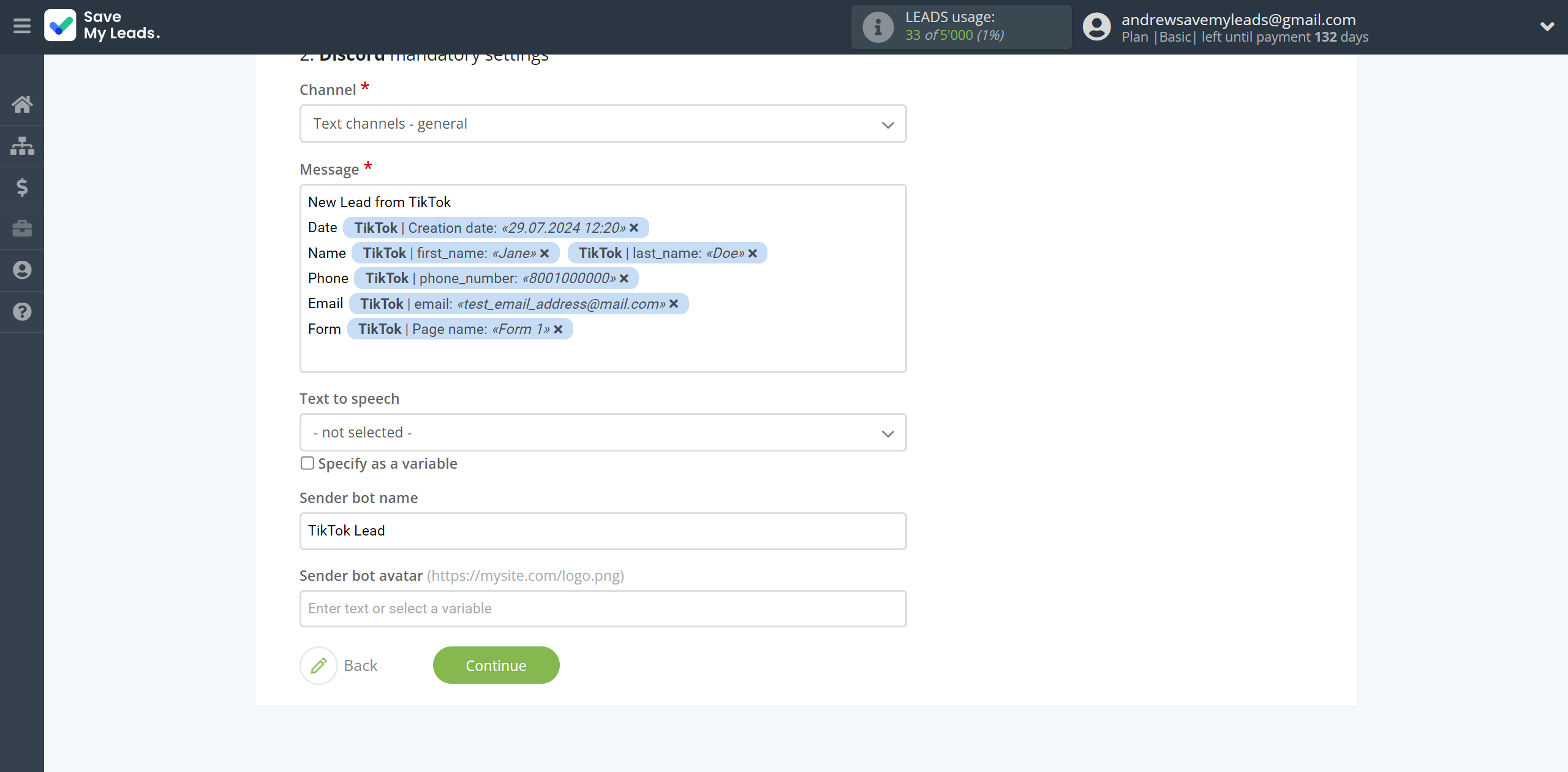Click the TikTok first_name tag
Viewport: 1568px width, 772px height.
tap(455, 253)
